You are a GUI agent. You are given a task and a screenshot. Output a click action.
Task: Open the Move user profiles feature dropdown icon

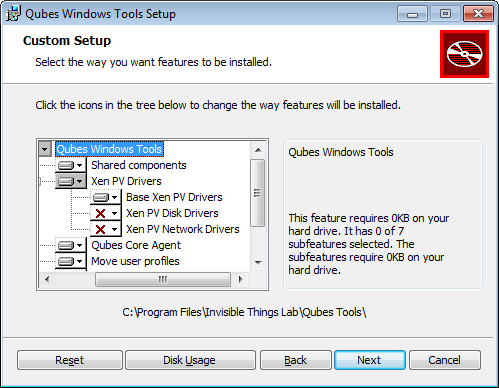tap(70, 261)
